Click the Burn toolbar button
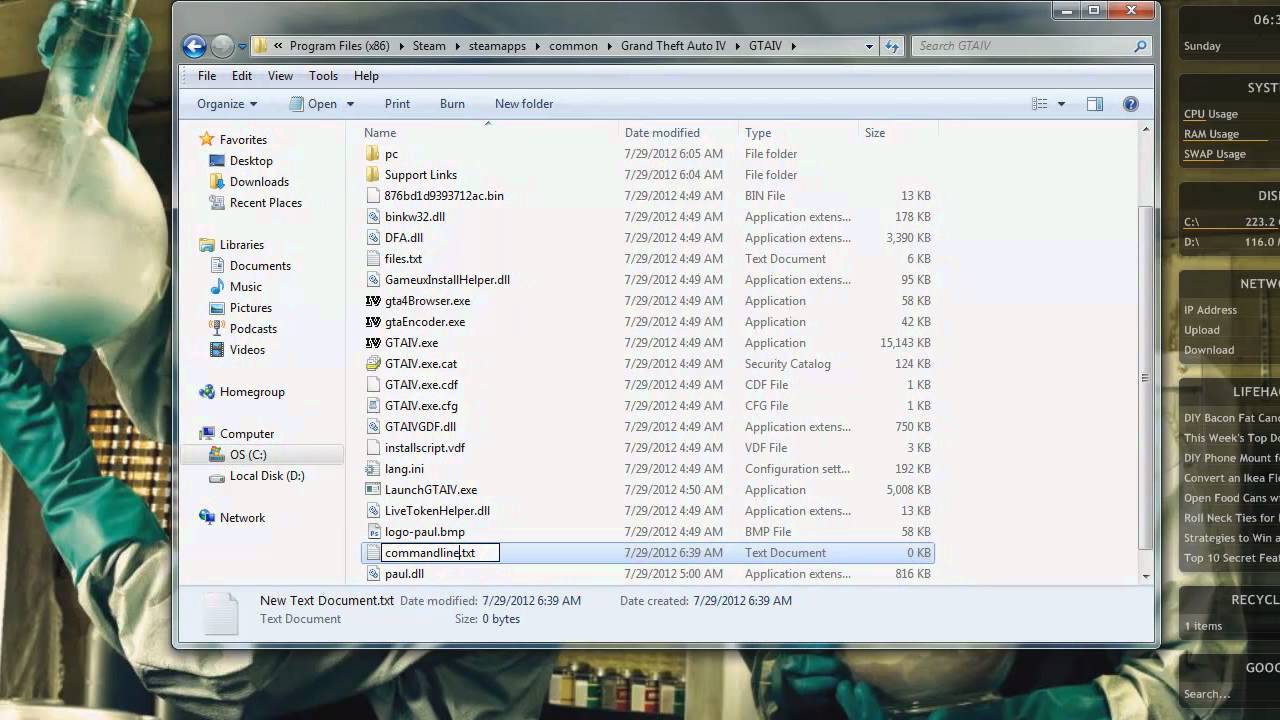The image size is (1280, 720). point(452,104)
